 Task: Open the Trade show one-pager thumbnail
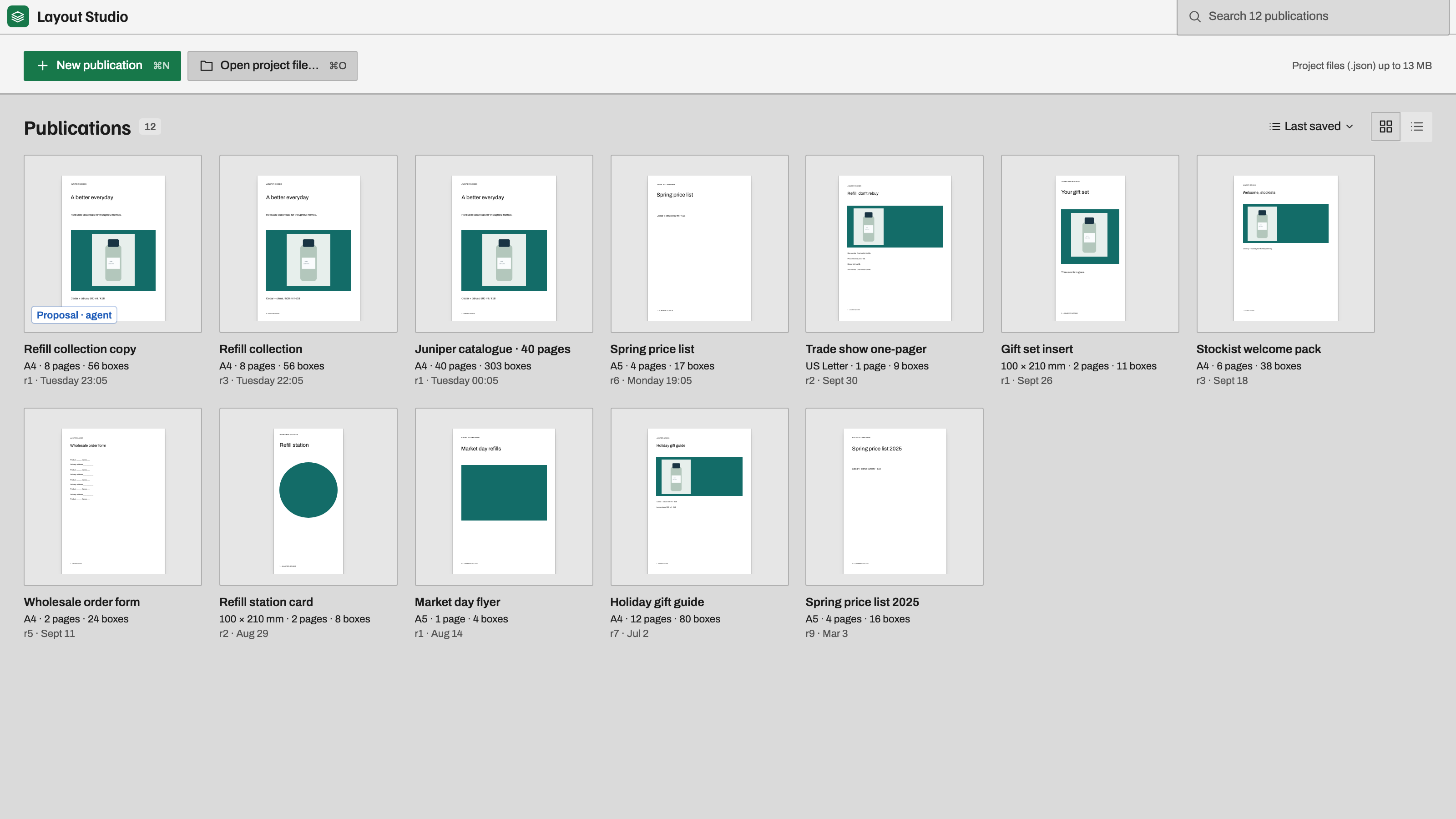[895, 243]
